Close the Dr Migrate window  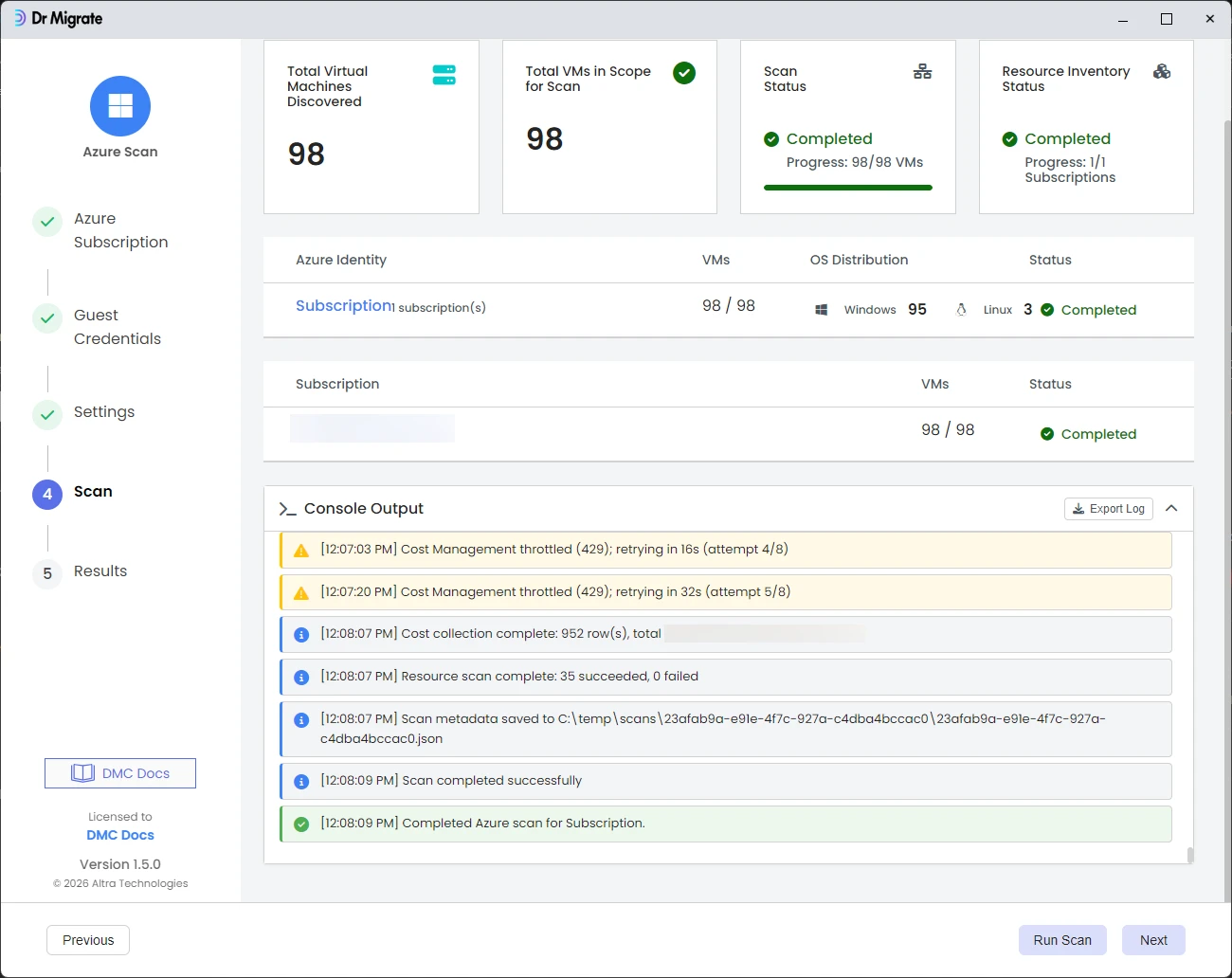point(1210,19)
